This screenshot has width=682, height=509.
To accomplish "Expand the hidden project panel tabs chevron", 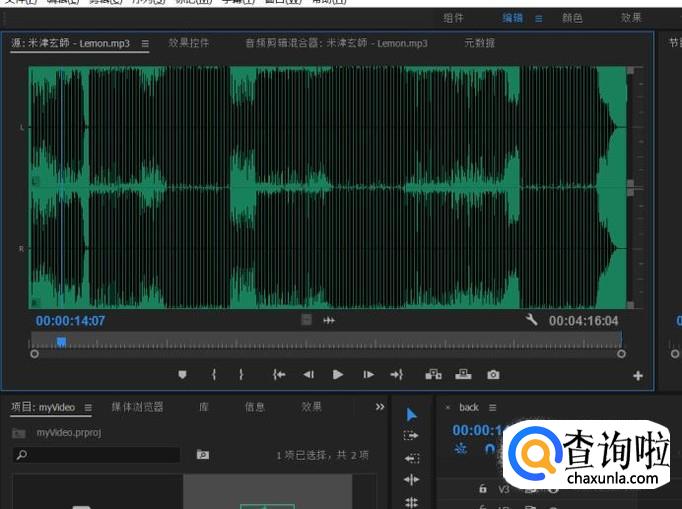I will tap(380, 407).
